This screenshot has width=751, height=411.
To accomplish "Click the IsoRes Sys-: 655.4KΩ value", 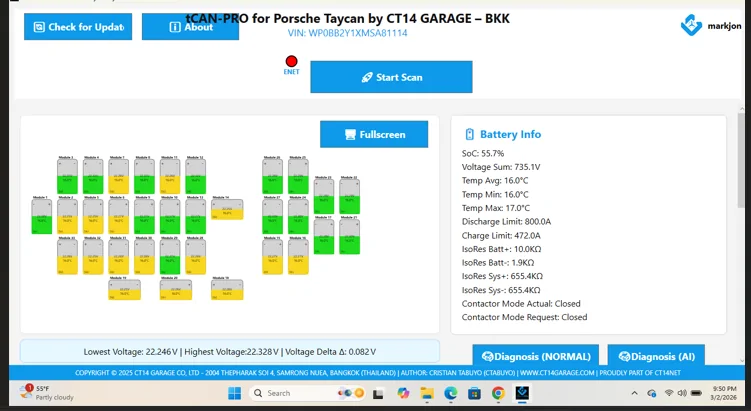I will coord(501,290).
